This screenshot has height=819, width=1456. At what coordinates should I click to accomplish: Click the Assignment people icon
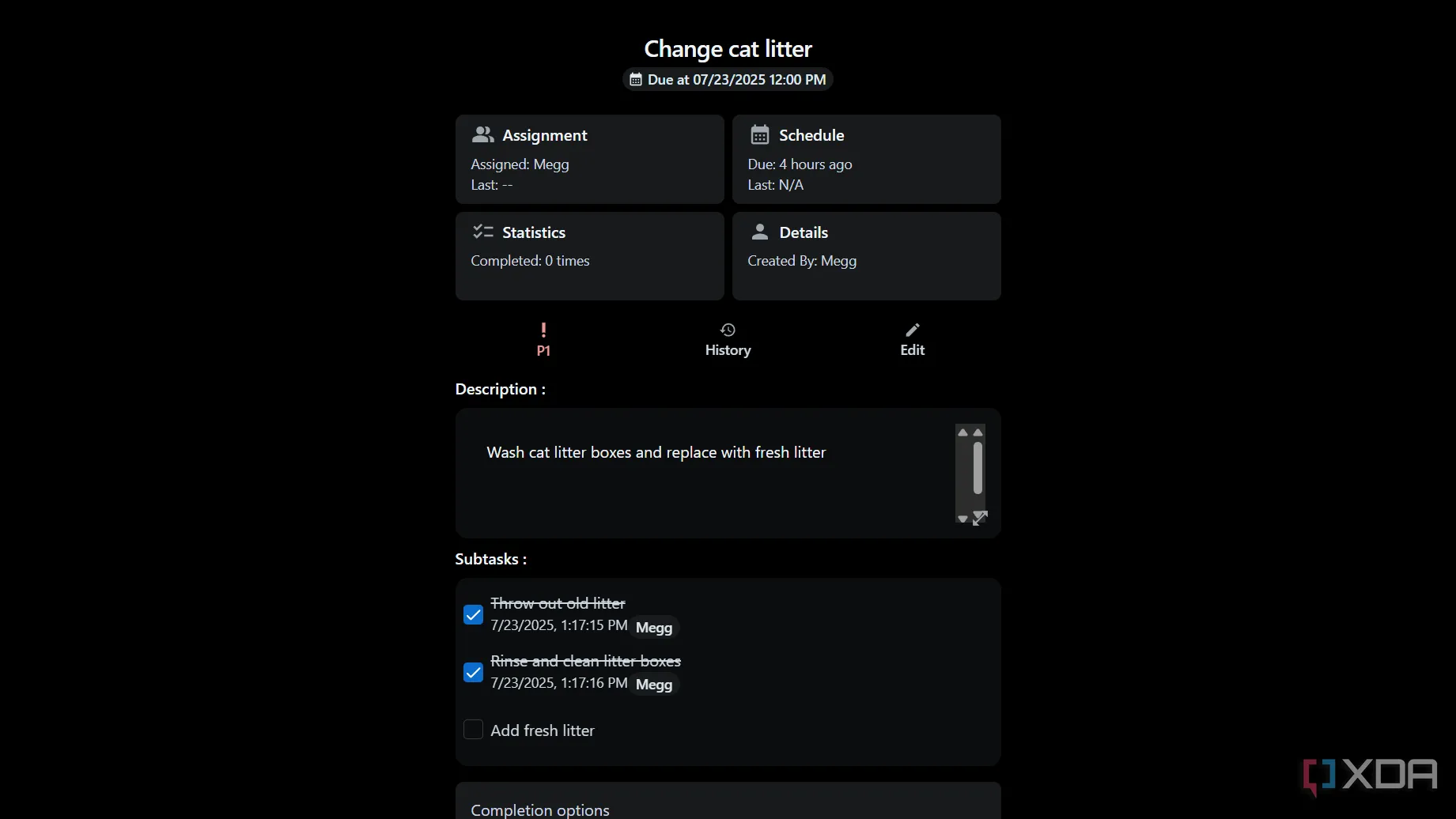pos(482,134)
